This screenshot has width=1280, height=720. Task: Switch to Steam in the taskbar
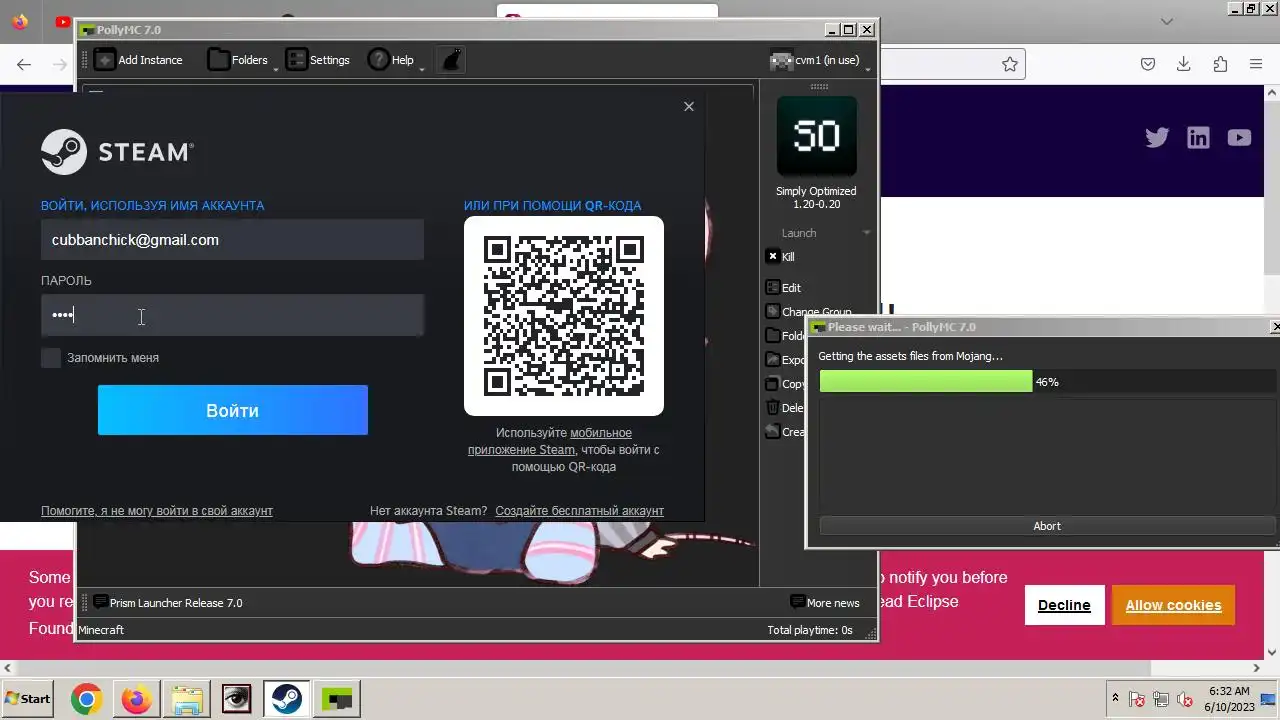click(287, 699)
